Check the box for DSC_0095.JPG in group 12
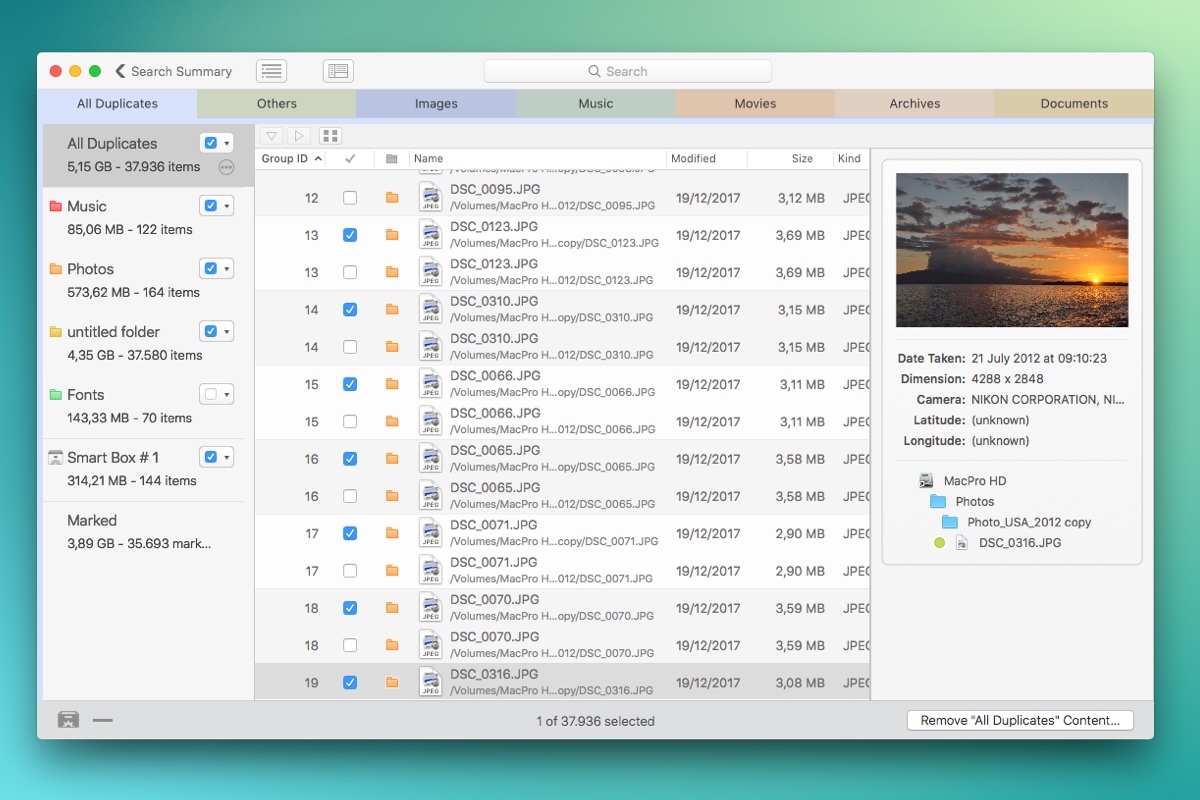This screenshot has height=800, width=1200. pos(350,198)
